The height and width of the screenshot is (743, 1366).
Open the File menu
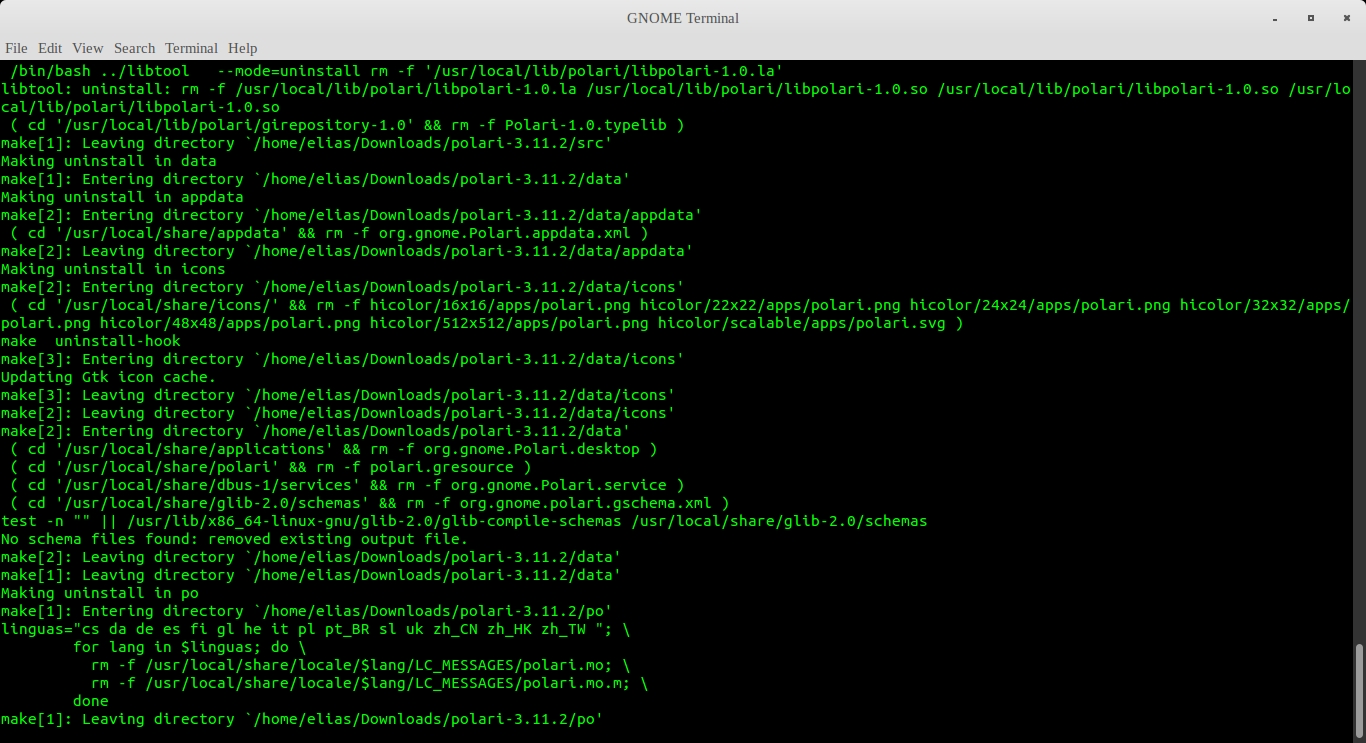[x=16, y=48]
